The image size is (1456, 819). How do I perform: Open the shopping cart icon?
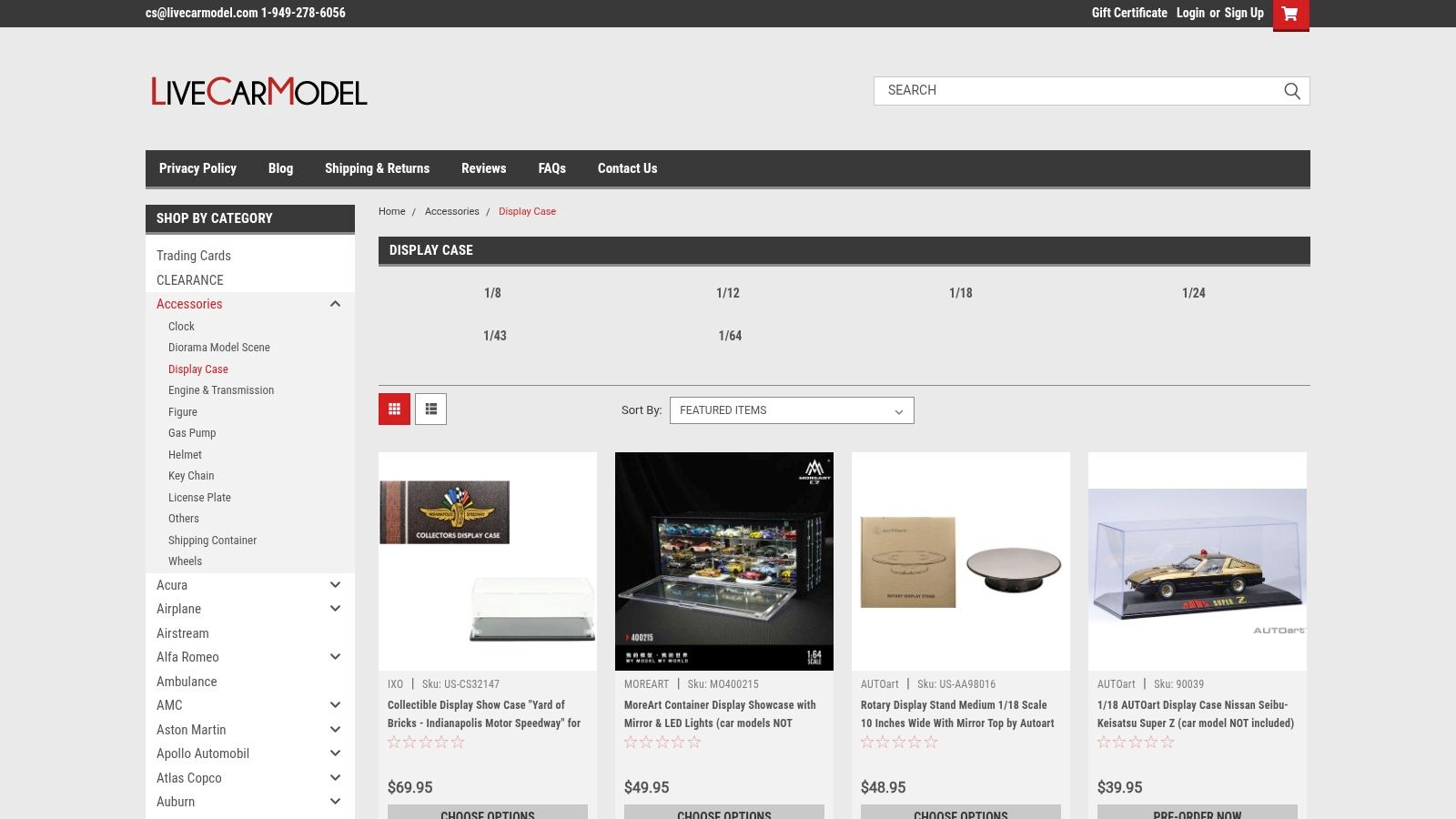pos(1290,15)
